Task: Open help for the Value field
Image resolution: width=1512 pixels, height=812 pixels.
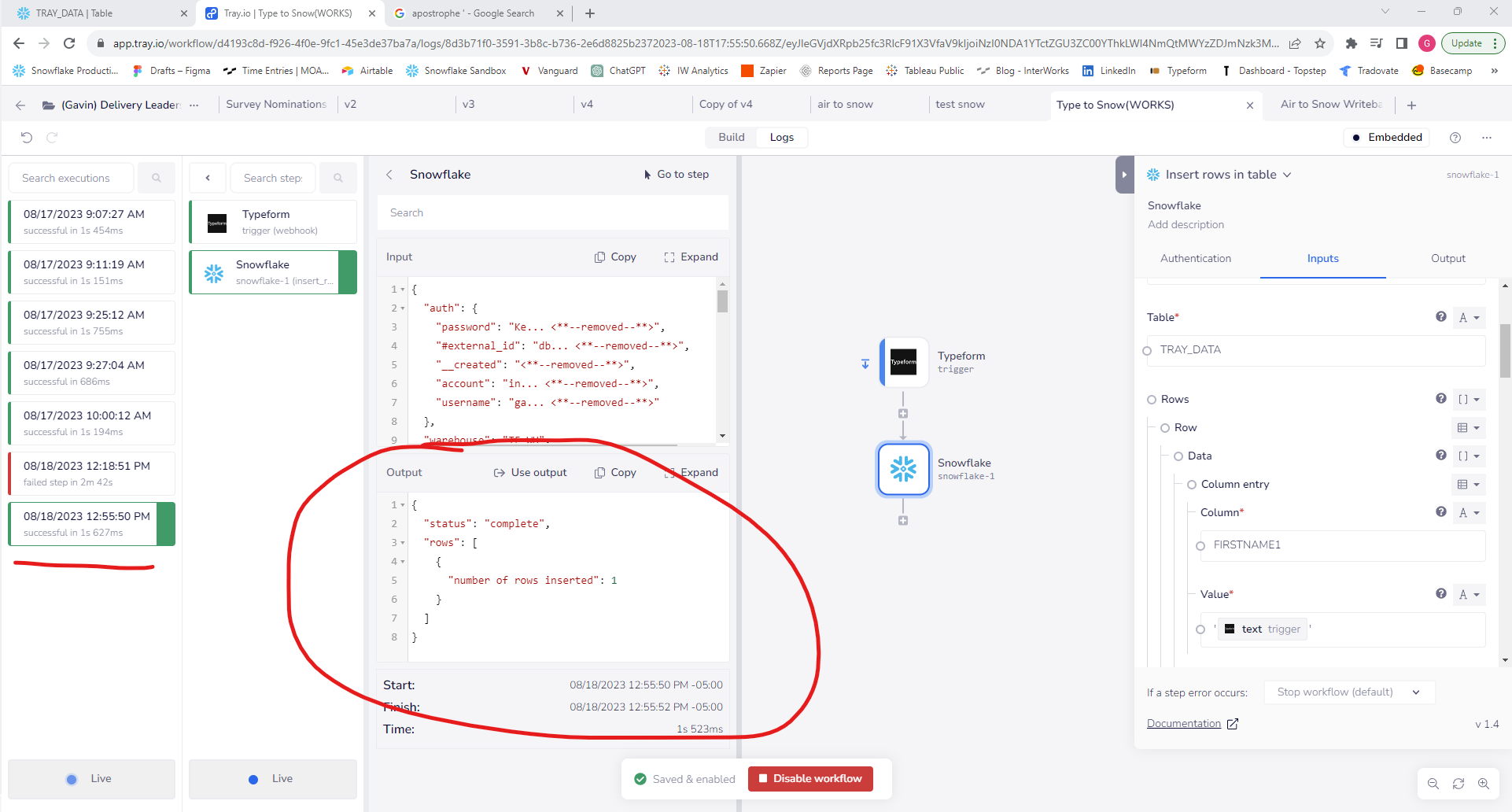Action: pos(1441,593)
